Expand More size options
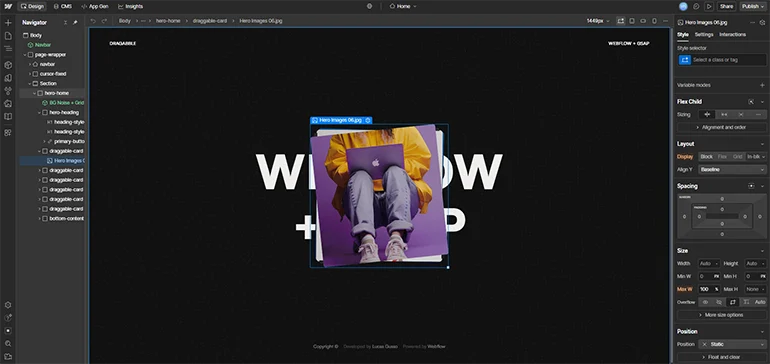Viewport: 770px width, 364px height. pos(721,315)
